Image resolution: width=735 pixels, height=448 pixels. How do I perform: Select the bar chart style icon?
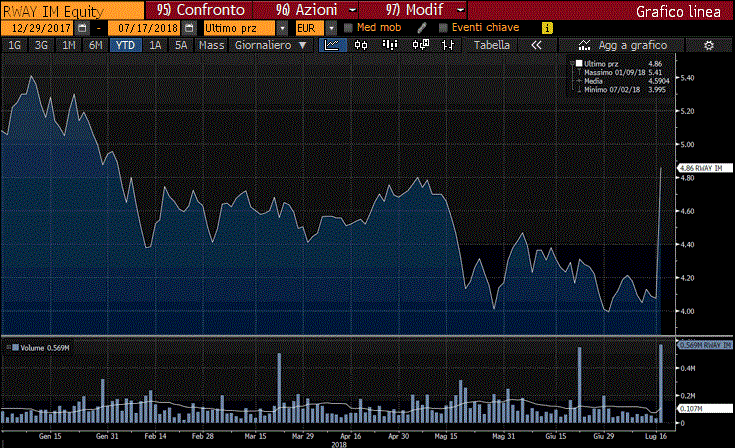(390, 45)
